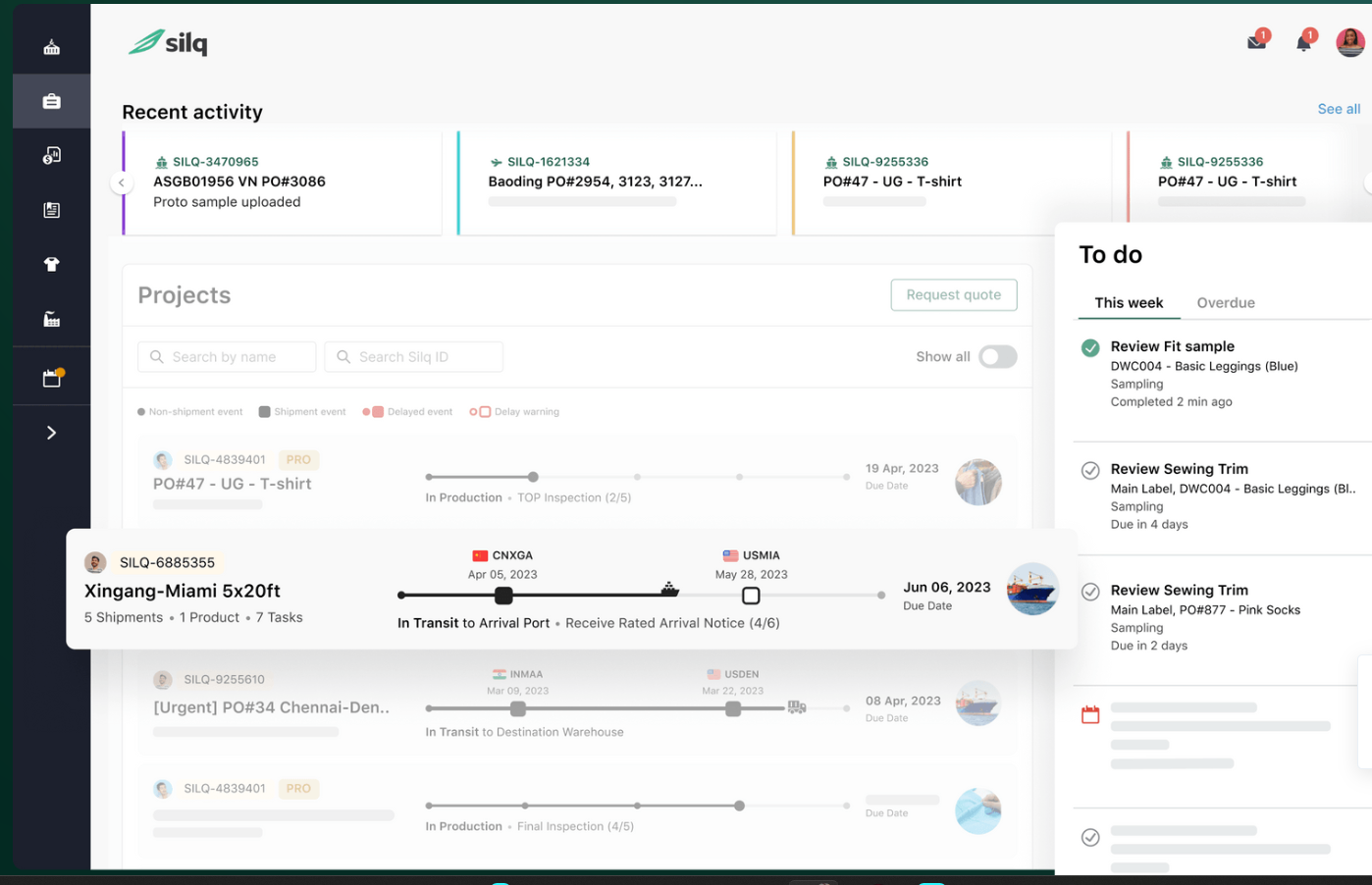This screenshot has height=885, width=1372.
Task: Open Review Fit sample task title
Action: click(1172, 346)
